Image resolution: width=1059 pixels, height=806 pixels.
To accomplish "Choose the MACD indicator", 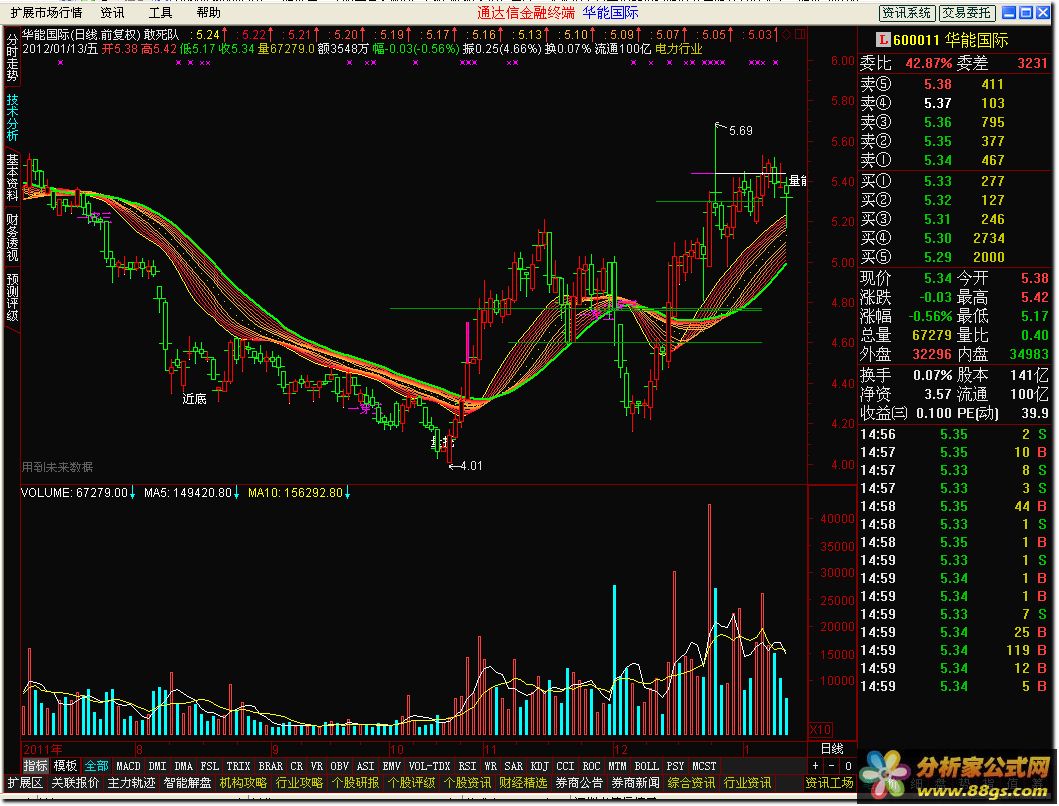I will click(128, 766).
